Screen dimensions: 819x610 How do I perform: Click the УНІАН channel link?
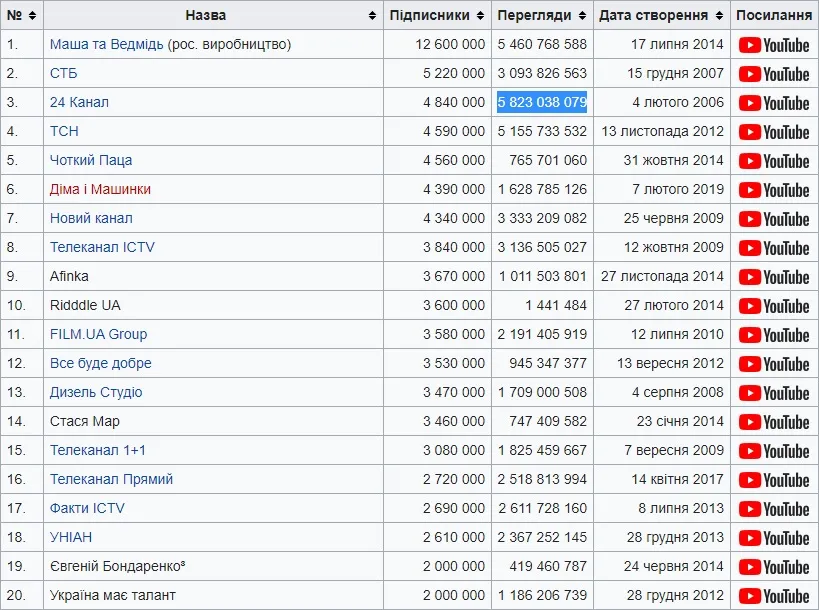(x=71, y=537)
